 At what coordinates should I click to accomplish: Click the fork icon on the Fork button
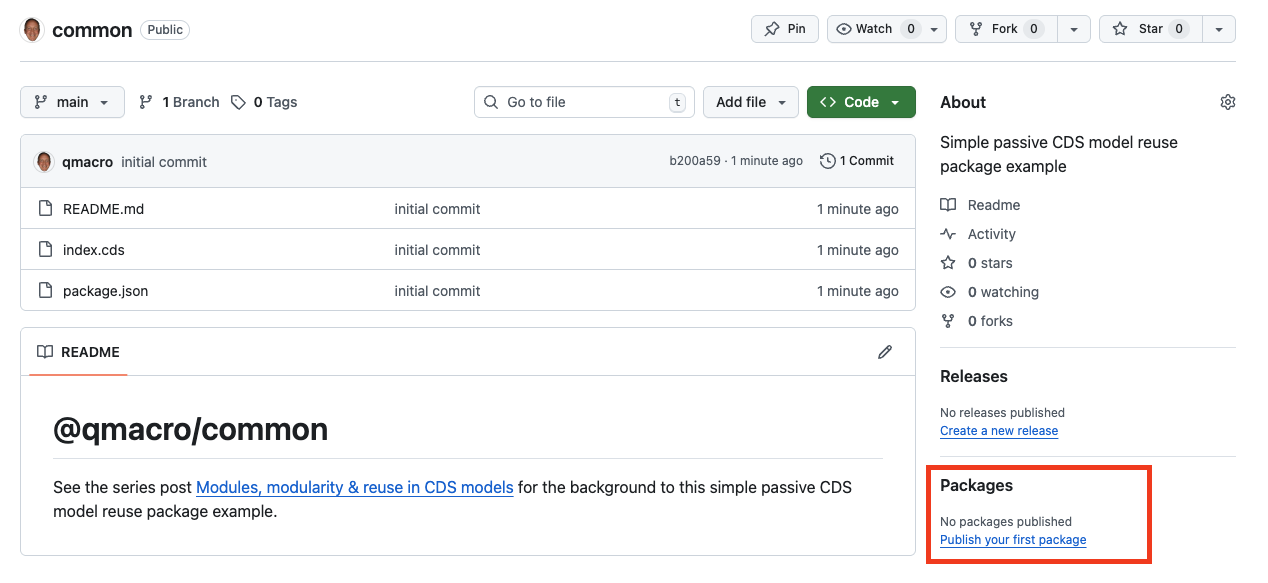975,28
